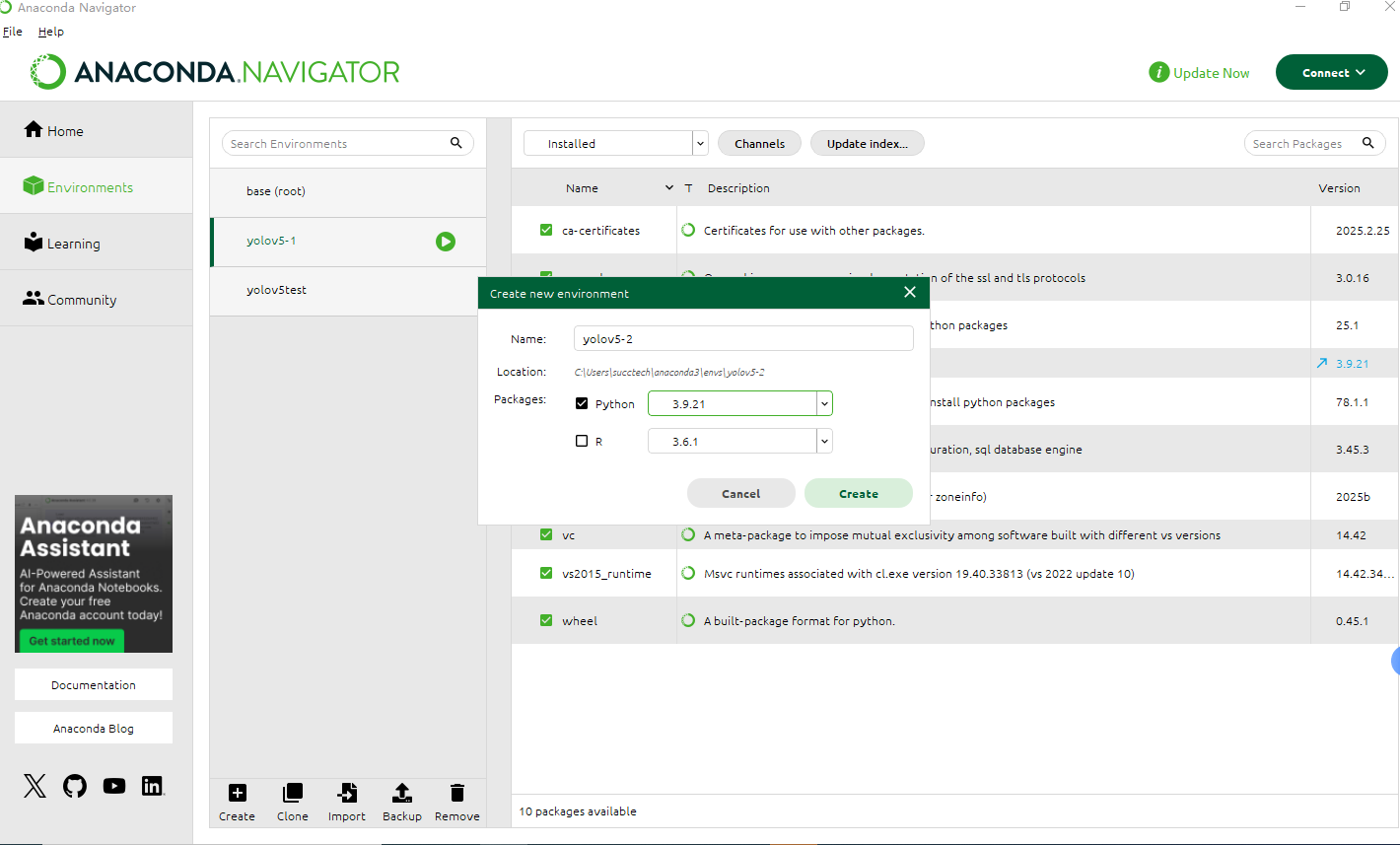Viewport: 1400px width, 845px height.
Task: Click the environment Name input field
Action: pos(742,338)
